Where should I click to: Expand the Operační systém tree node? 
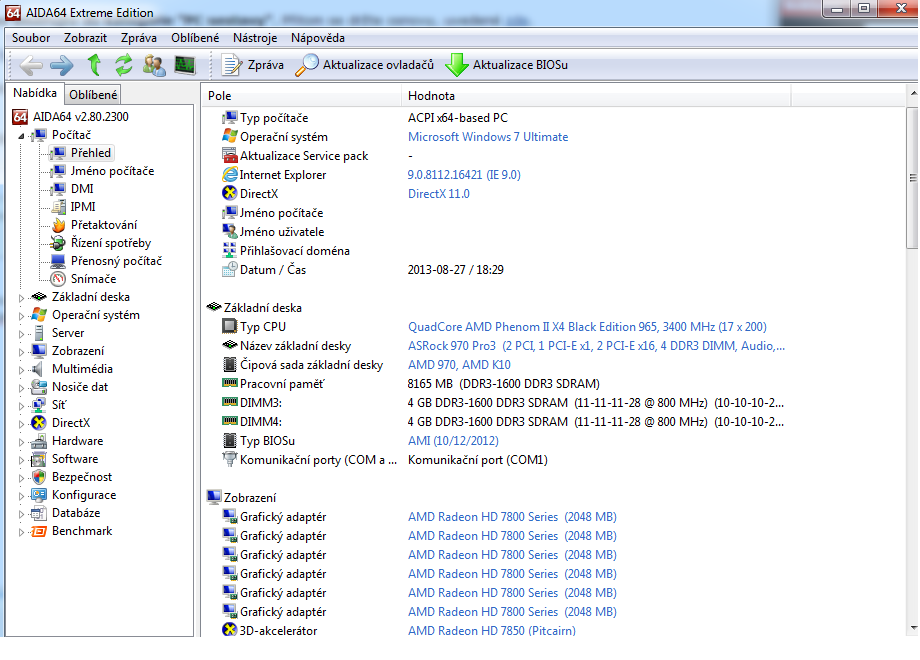pos(23,315)
